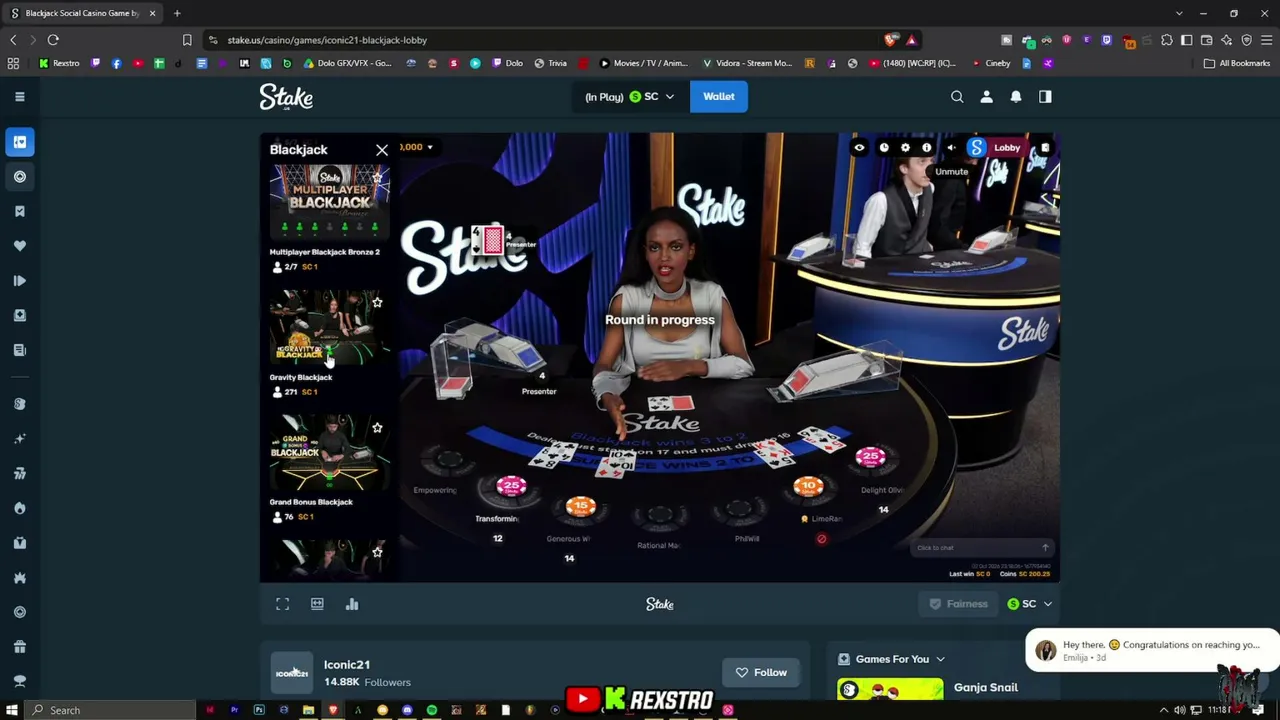Enter fullscreen game mode

[x=283, y=604]
